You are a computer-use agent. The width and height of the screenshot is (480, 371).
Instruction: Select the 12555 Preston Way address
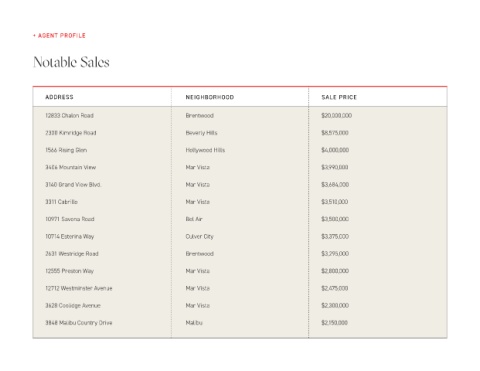[x=69, y=271]
